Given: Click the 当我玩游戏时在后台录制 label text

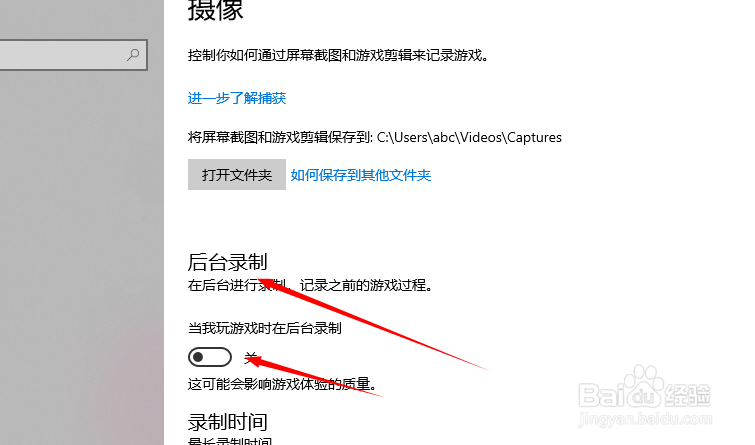Looking at the screenshot, I should 265,328.
